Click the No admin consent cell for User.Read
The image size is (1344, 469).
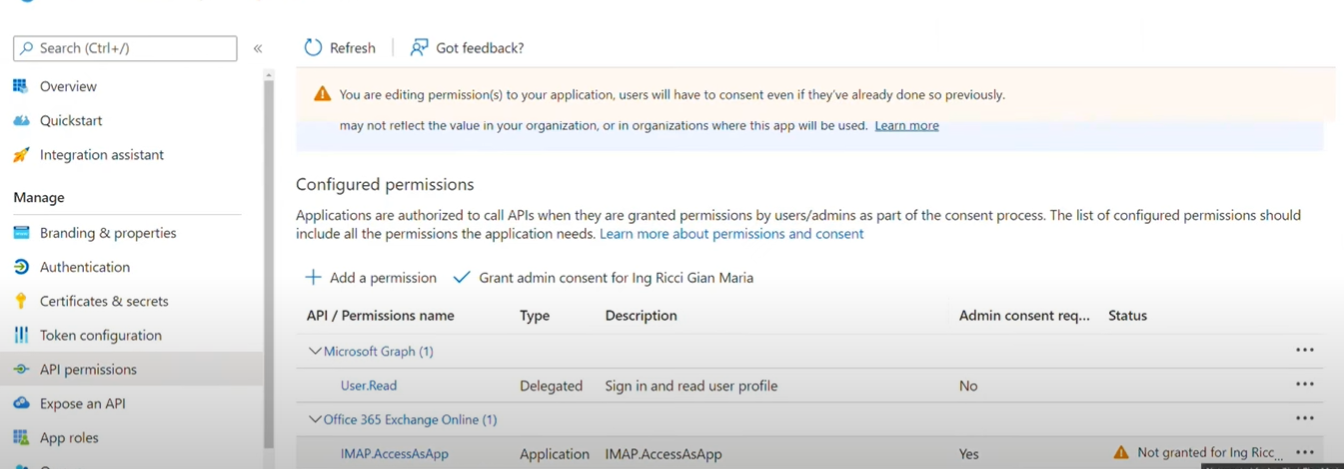click(x=968, y=386)
